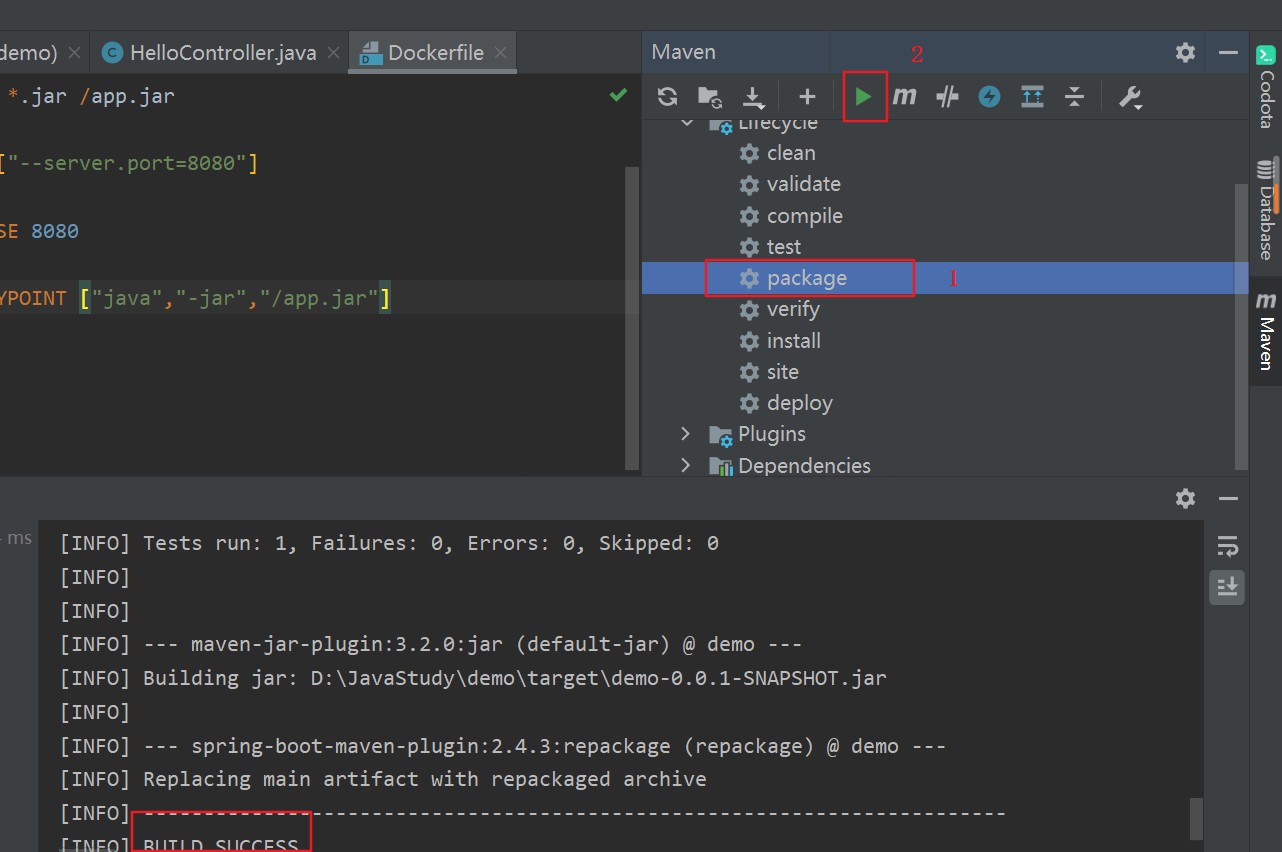Toggle soft-wrap in console output
Screen dimensions: 1282x852
(1227, 546)
